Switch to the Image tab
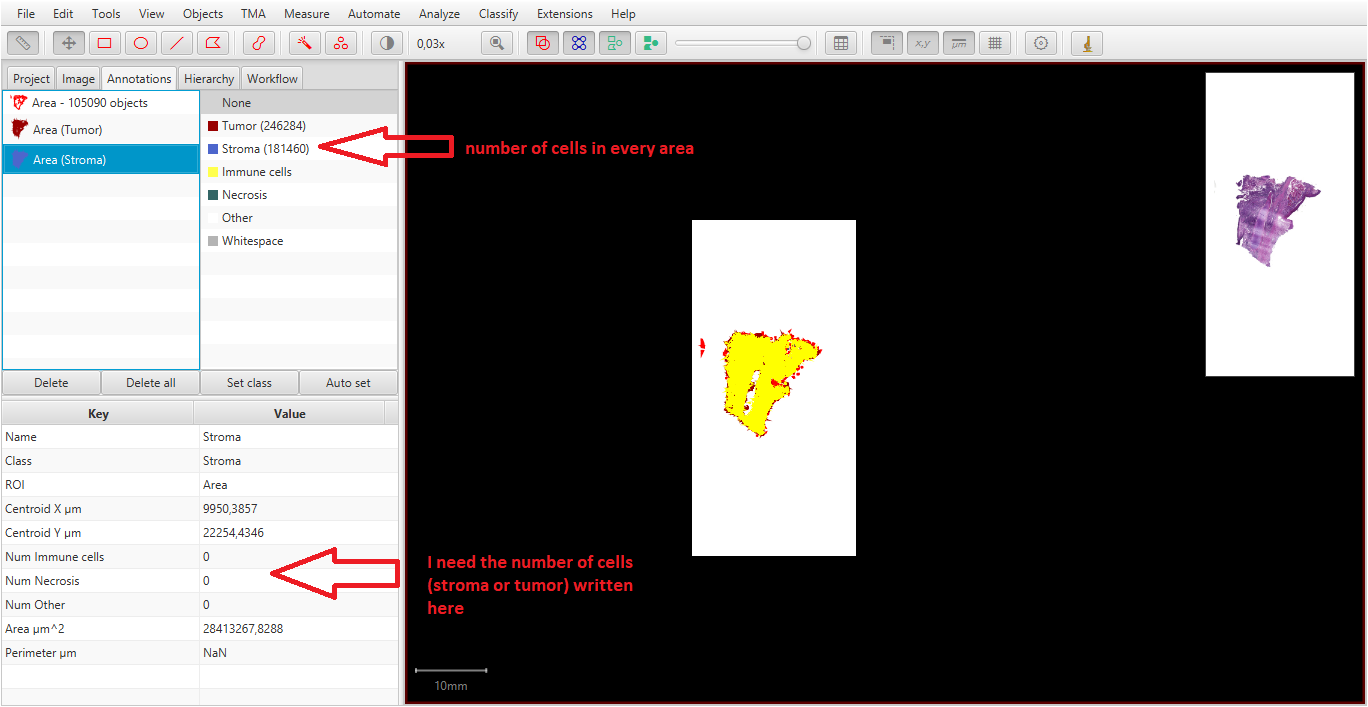 (78, 79)
